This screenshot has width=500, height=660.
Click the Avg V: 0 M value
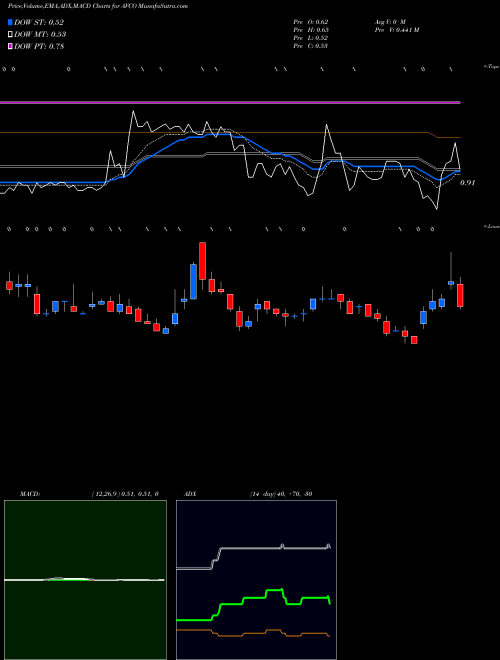coord(392,22)
